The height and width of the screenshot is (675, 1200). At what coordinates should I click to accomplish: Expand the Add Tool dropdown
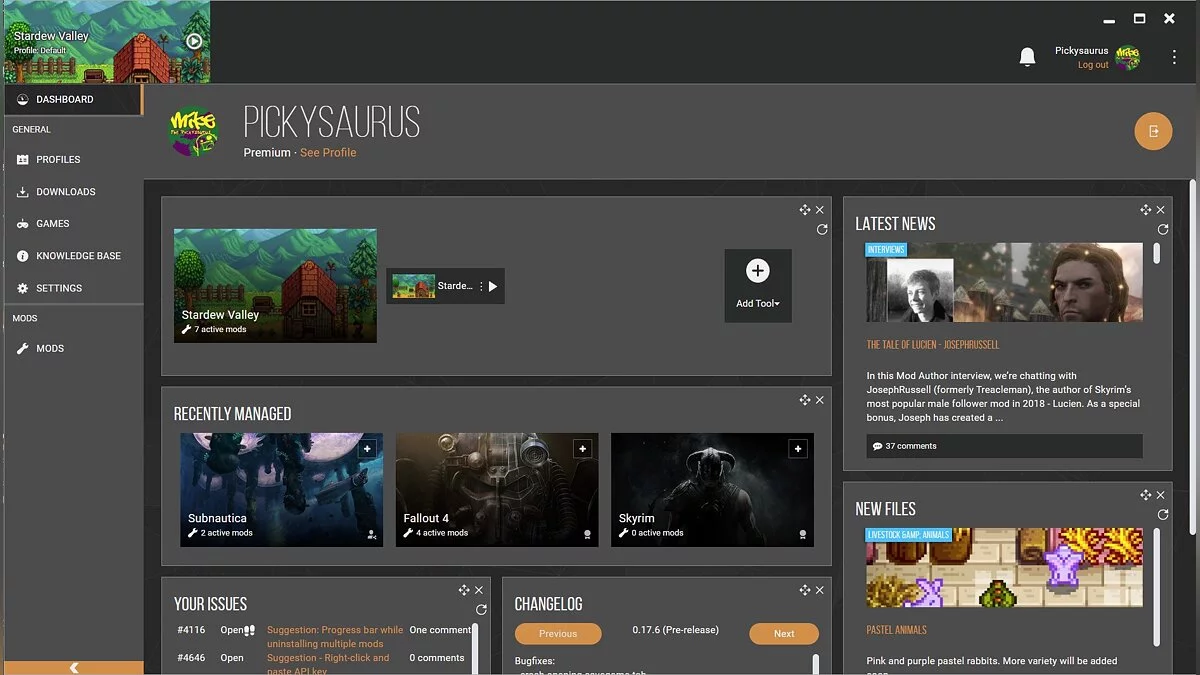tap(758, 304)
